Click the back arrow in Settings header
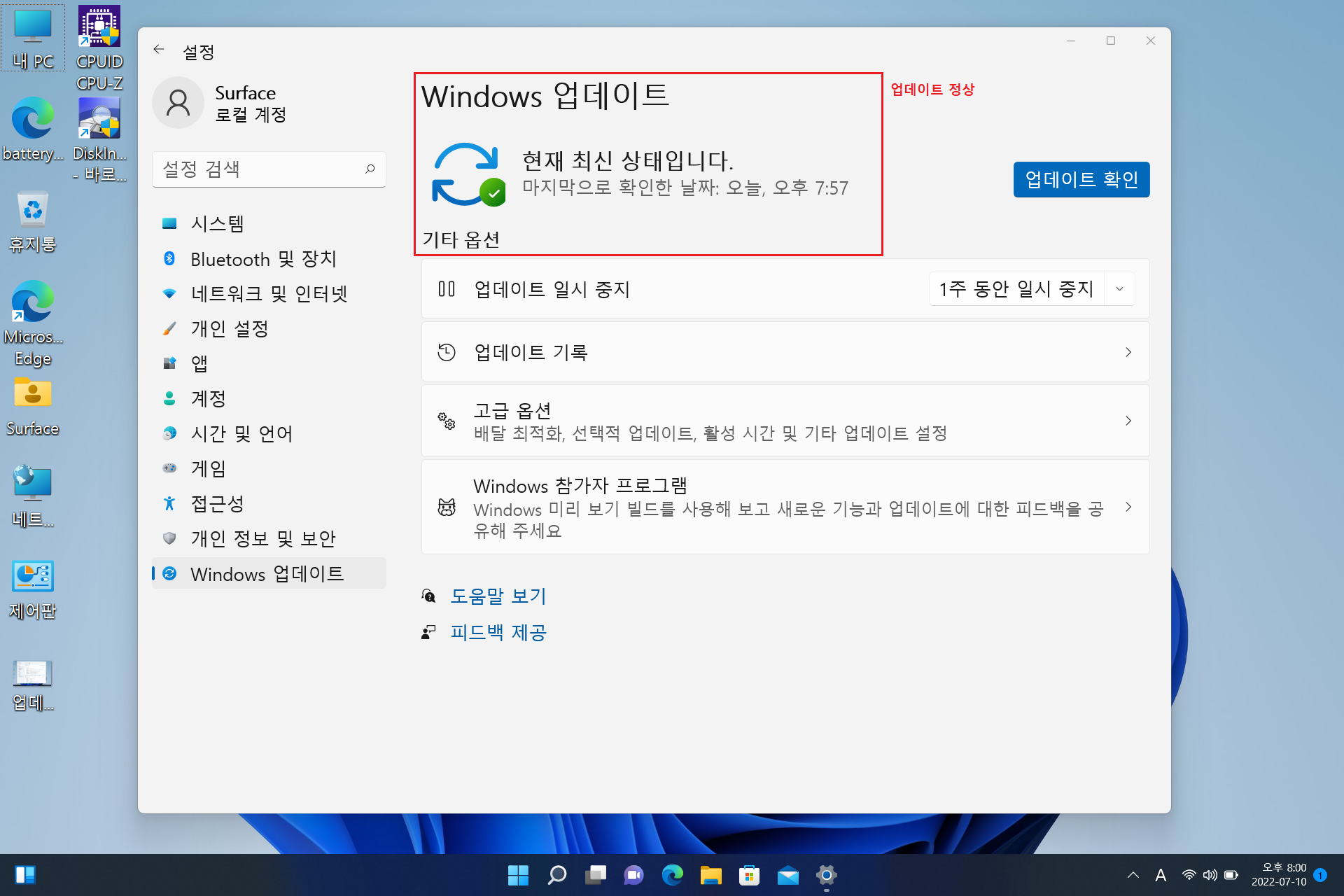 pyautogui.click(x=159, y=50)
